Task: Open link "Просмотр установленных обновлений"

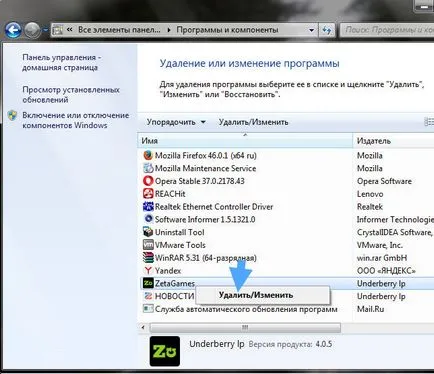Action: point(71,95)
